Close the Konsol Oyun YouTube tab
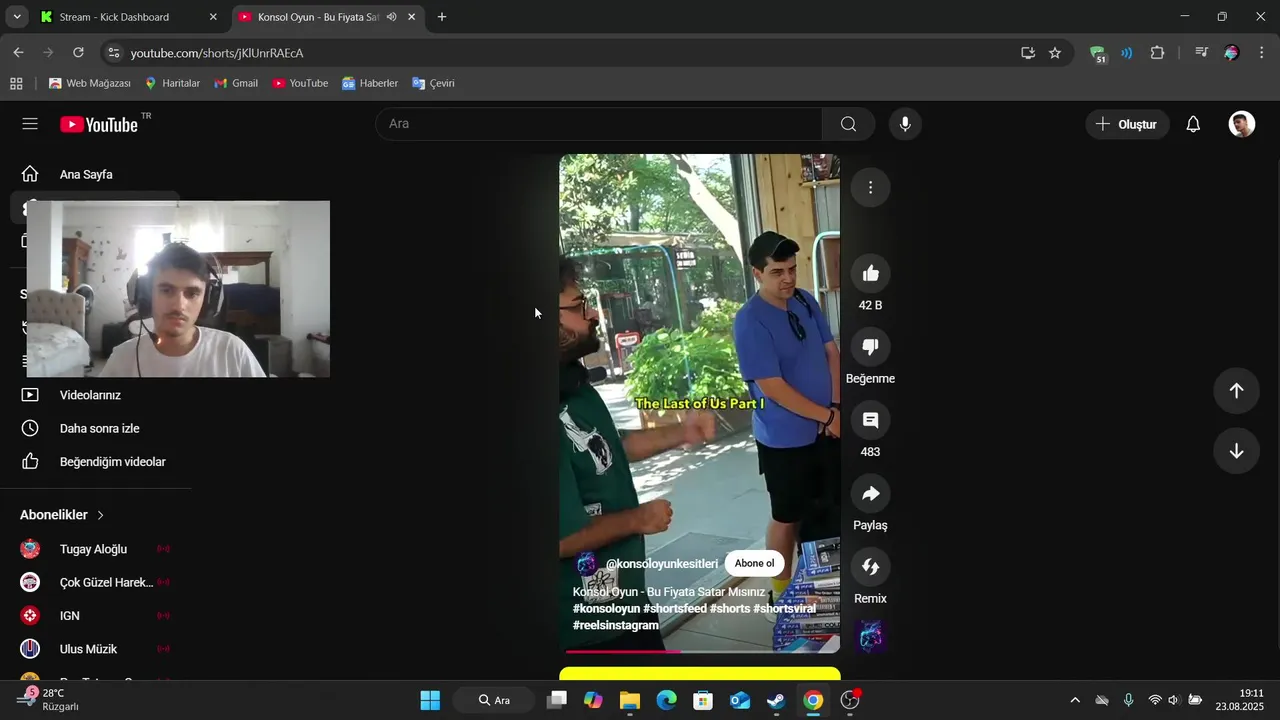The height and width of the screenshot is (720, 1280). tap(411, 17)
